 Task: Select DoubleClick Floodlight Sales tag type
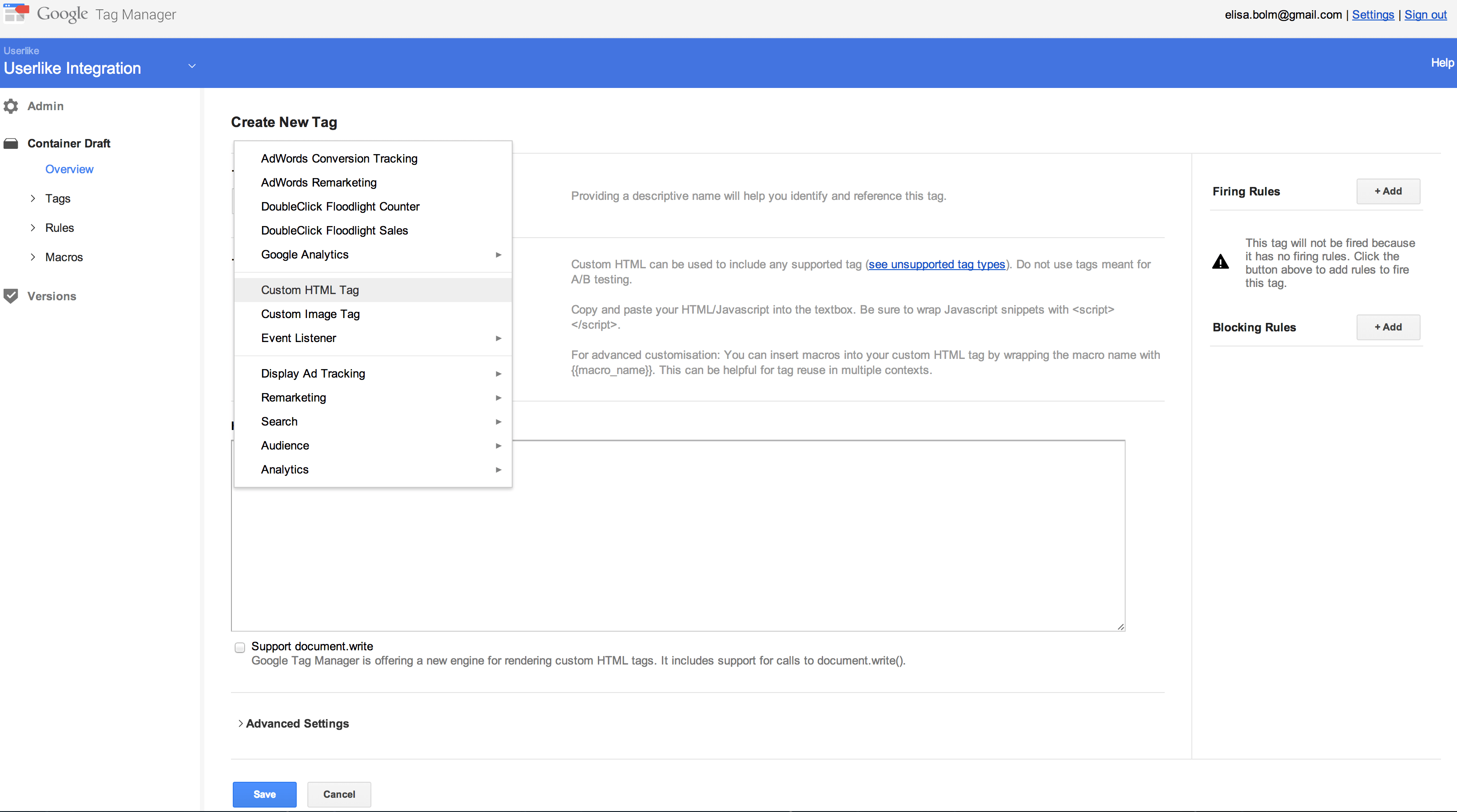[373, 231]
